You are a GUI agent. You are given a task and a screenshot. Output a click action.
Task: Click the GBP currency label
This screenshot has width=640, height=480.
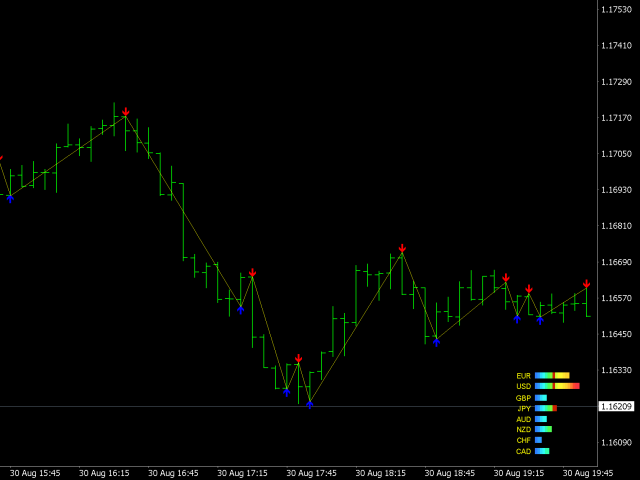click(x=523, y=398)
